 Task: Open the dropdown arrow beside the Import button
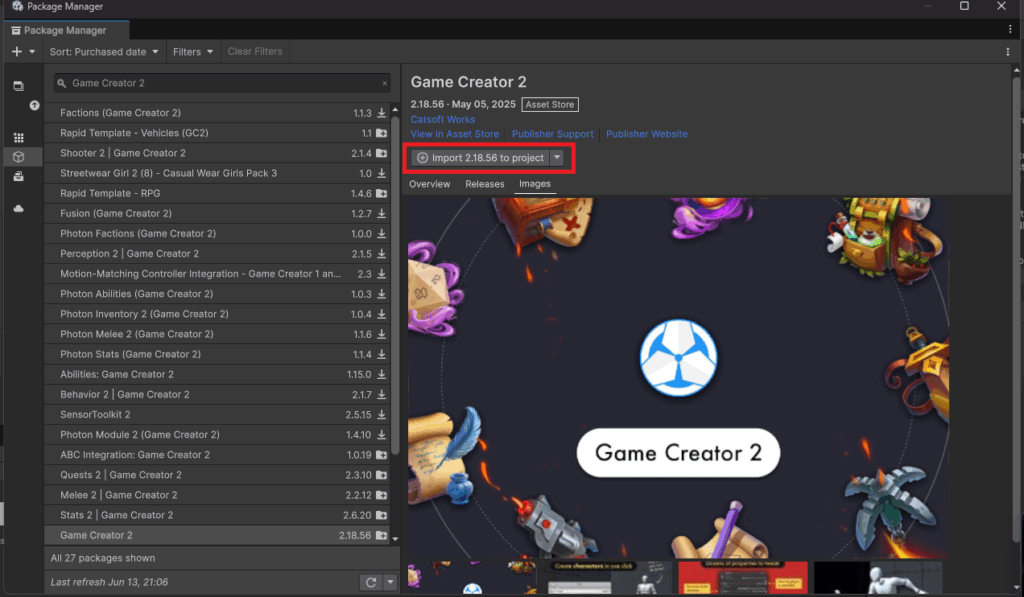(557, 157)
